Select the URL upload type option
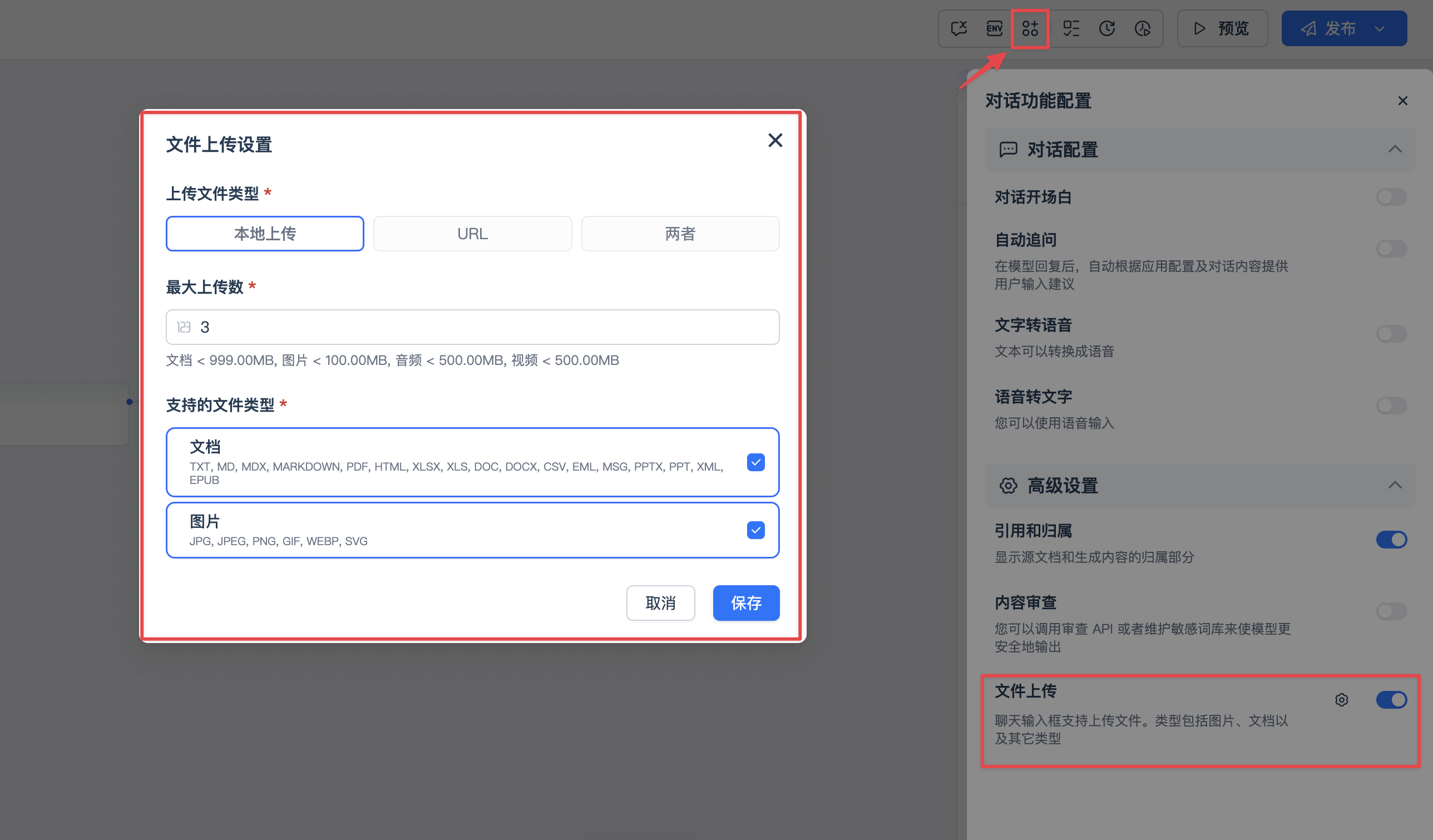Image resolution: width=1433 pixels, height=840 pixels. click(472, 234)
